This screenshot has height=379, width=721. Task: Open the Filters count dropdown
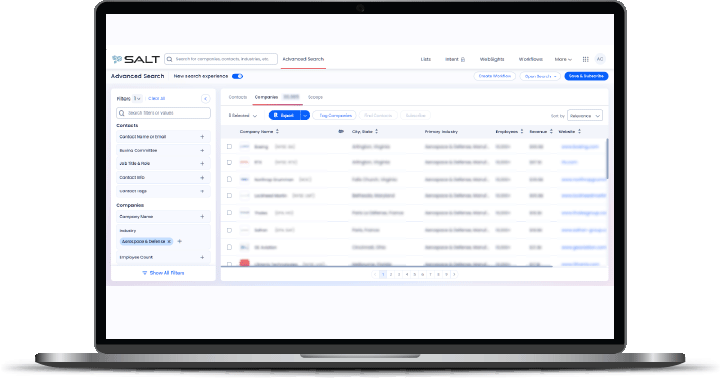(137, 99)
